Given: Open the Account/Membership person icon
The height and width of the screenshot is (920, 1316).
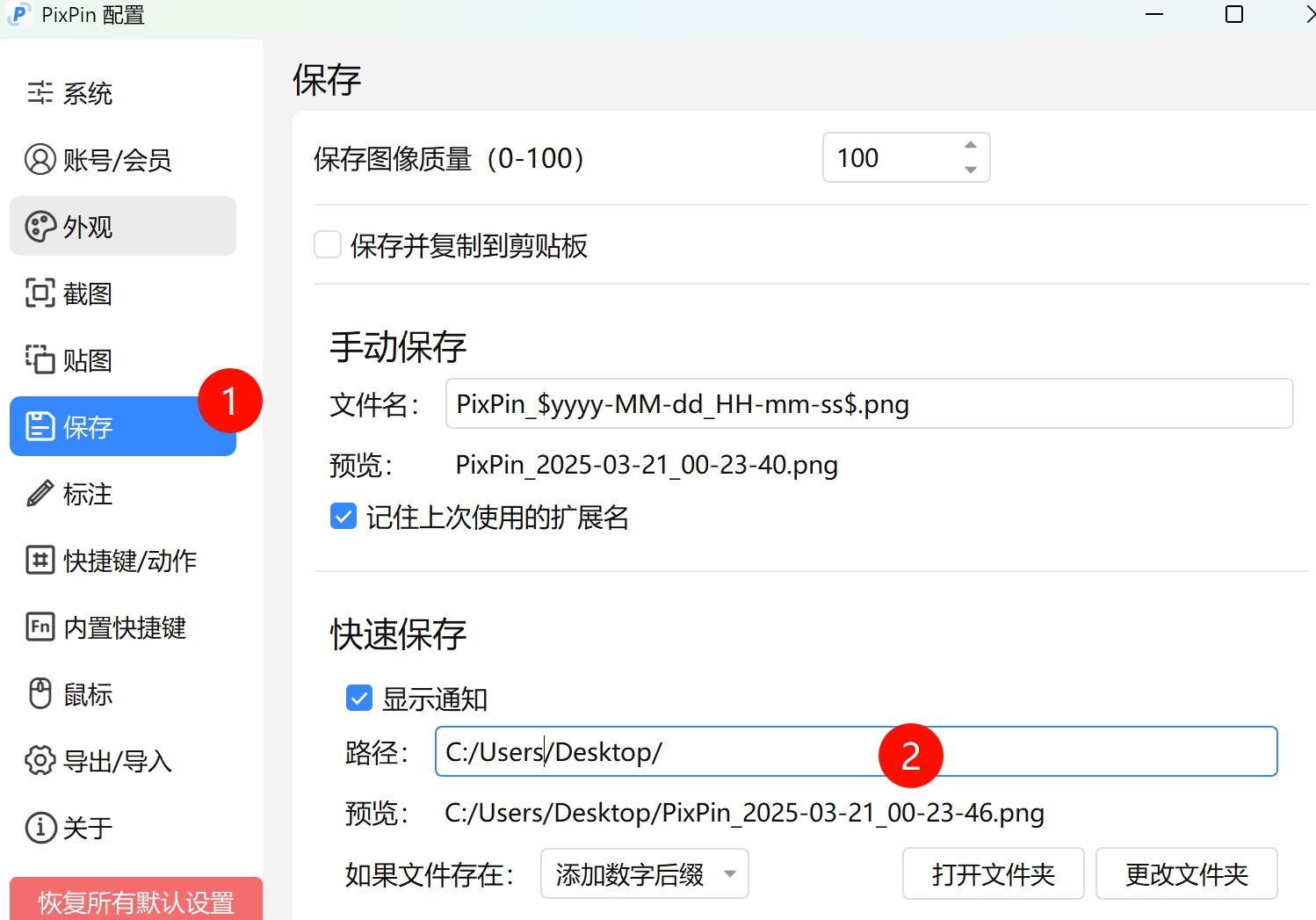Looking at the screenshot, I should click(x=40, y=160).
